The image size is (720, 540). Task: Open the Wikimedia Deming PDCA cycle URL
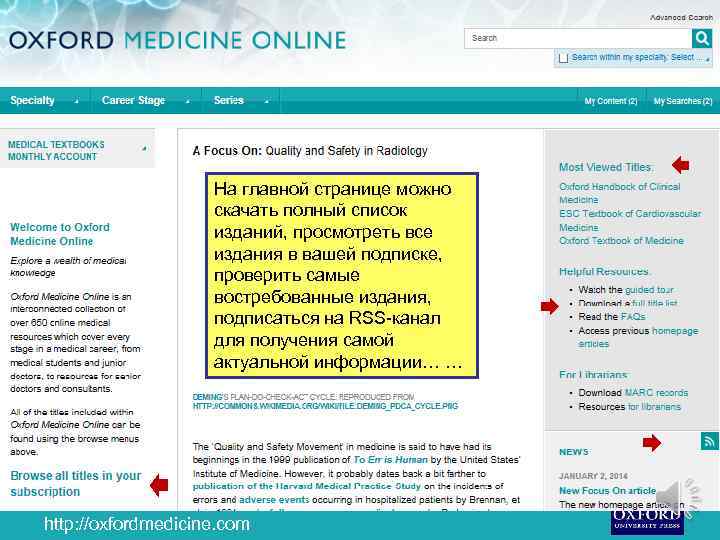coord(325,406)
